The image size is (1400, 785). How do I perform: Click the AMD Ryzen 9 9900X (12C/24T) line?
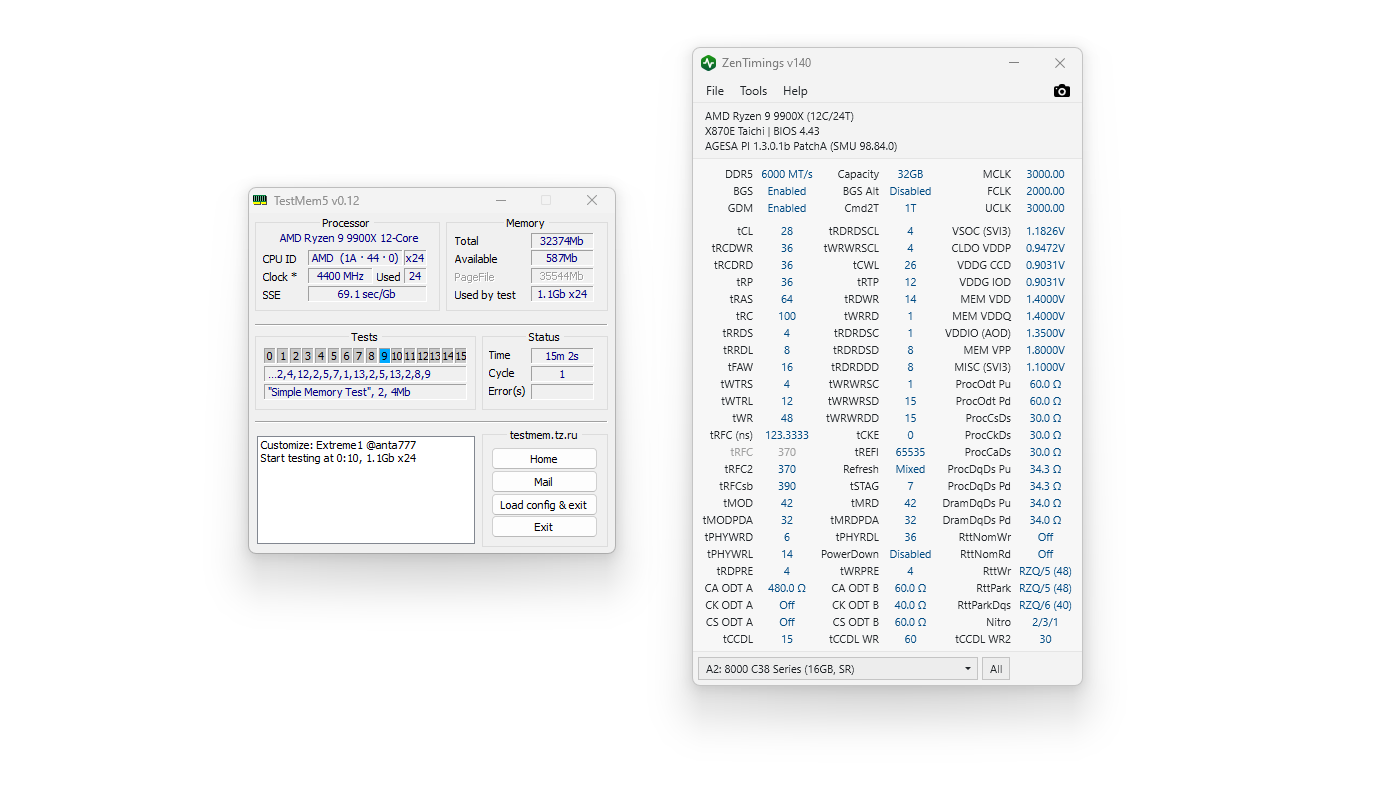[x=779, y=116]
